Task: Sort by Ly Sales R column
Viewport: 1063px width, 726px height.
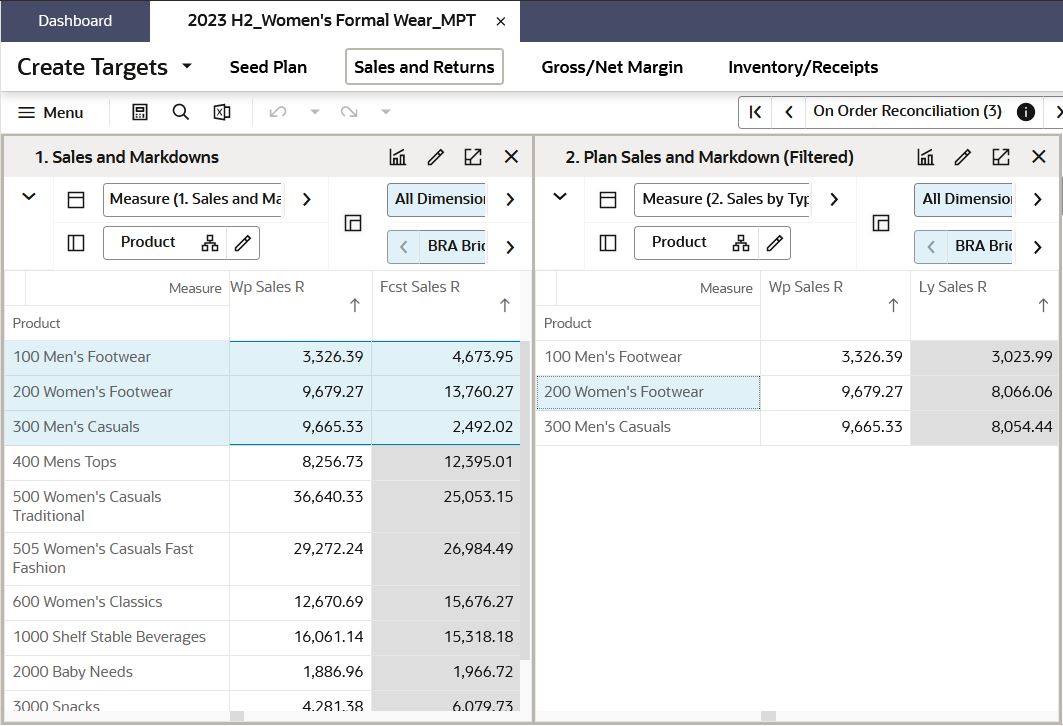Action: (x=1043, y=306)
